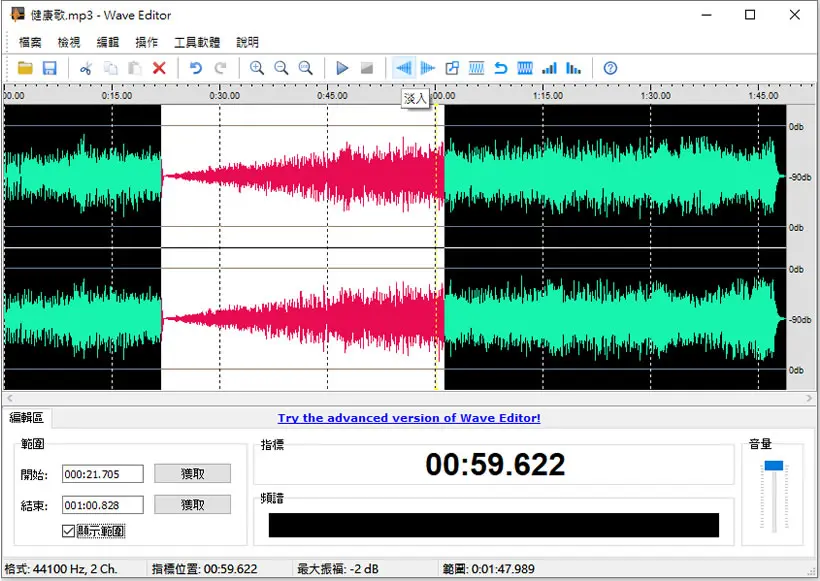Image resolution: width=820 pixels, height=581 pixels.
Task: Open the 操作 menu
Action: click(146, 42)
